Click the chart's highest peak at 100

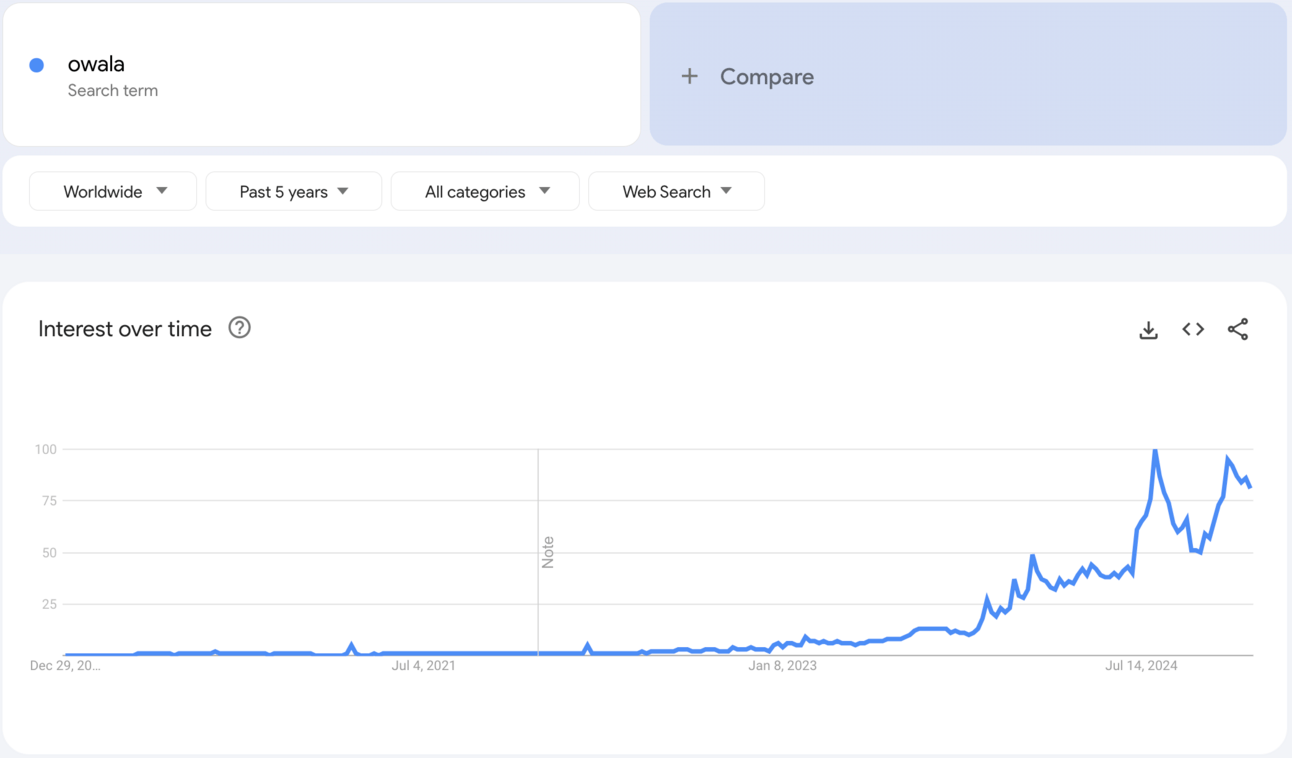tap(1155, 451)
